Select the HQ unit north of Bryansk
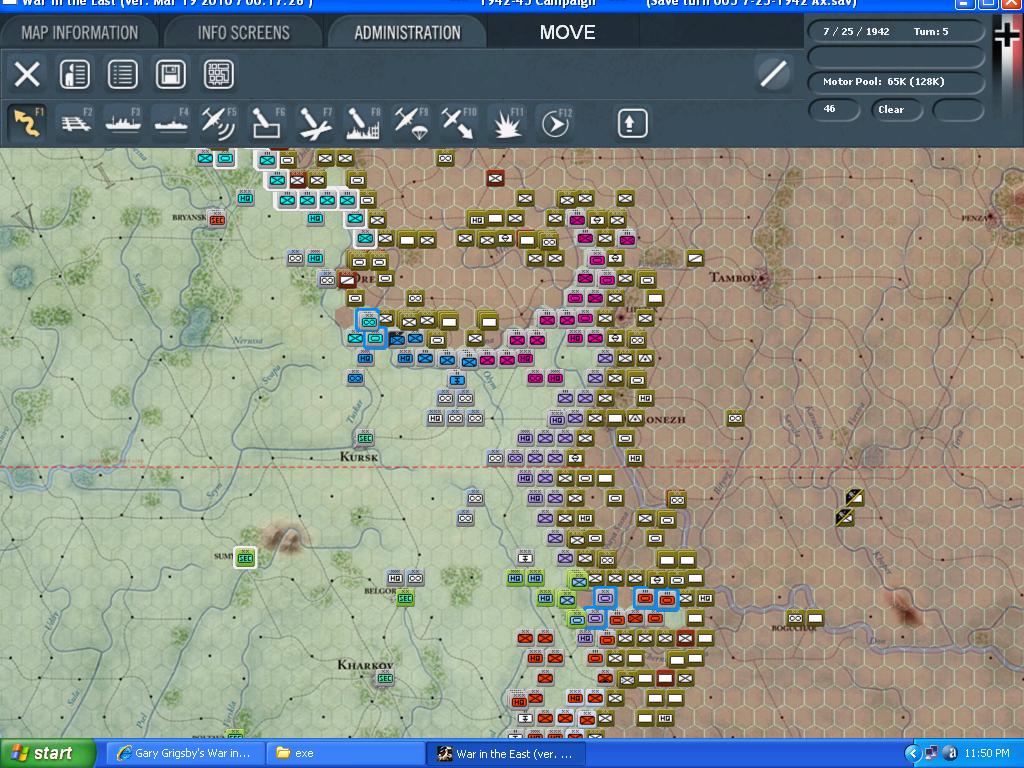The width and height of the screenshot is (1024, 768). (245, 198)
